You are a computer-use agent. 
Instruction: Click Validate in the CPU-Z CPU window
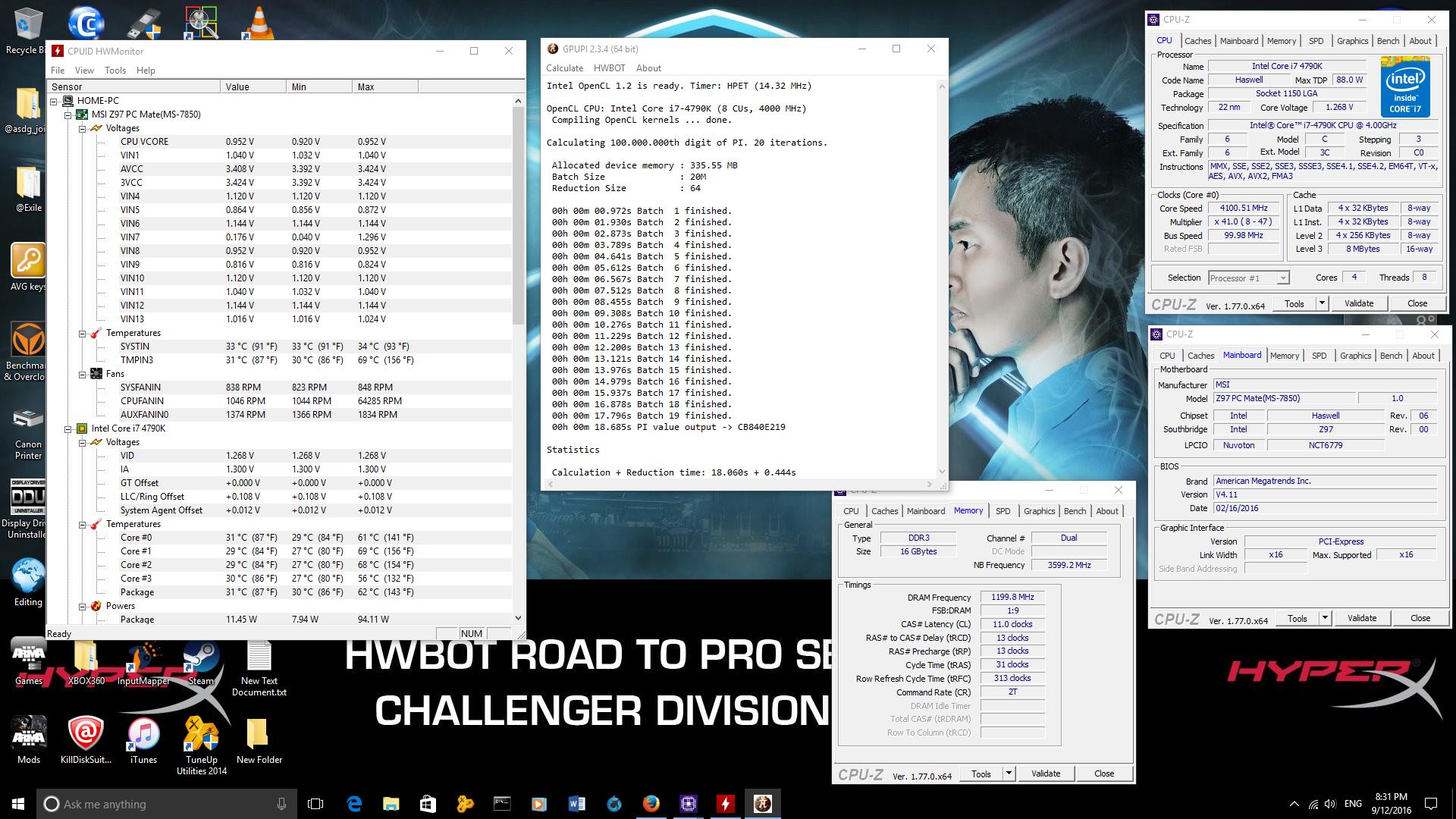pos(1359,303)
